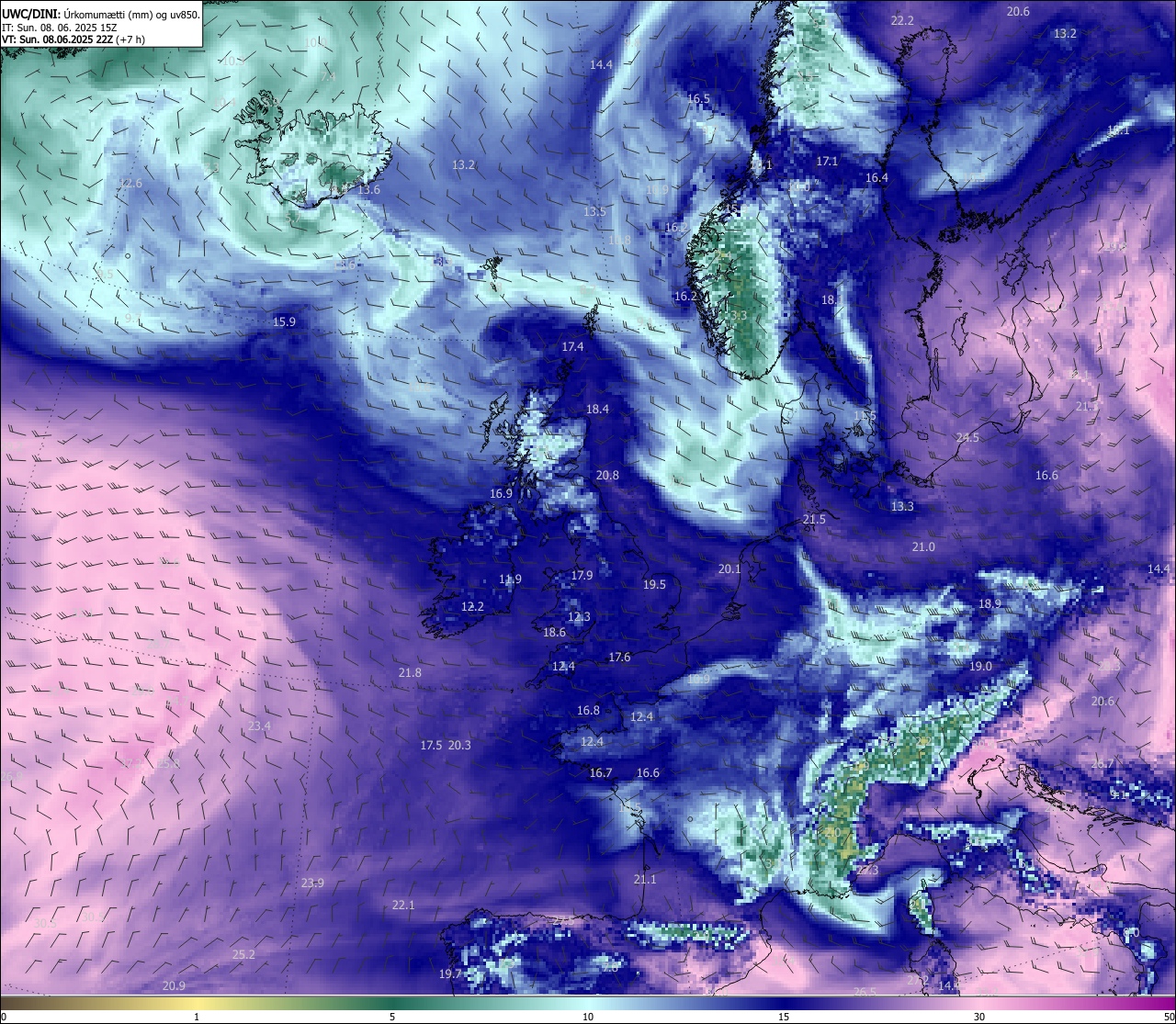The height and width of the screenshot is (1024, 1176).
Task: Click the VT valid time line 22Z
Action: pos(73,39)
